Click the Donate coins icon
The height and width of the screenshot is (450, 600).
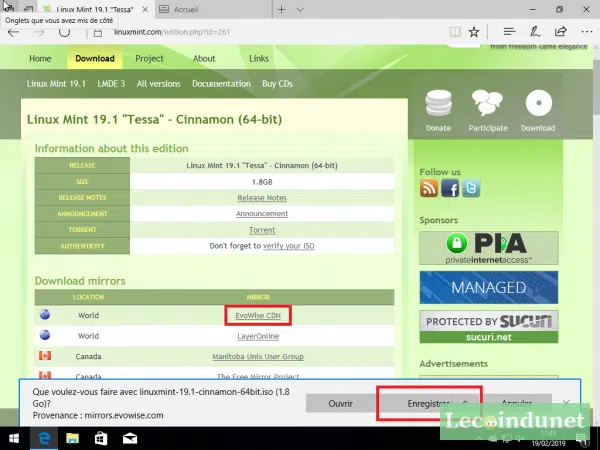pos(439,103)
